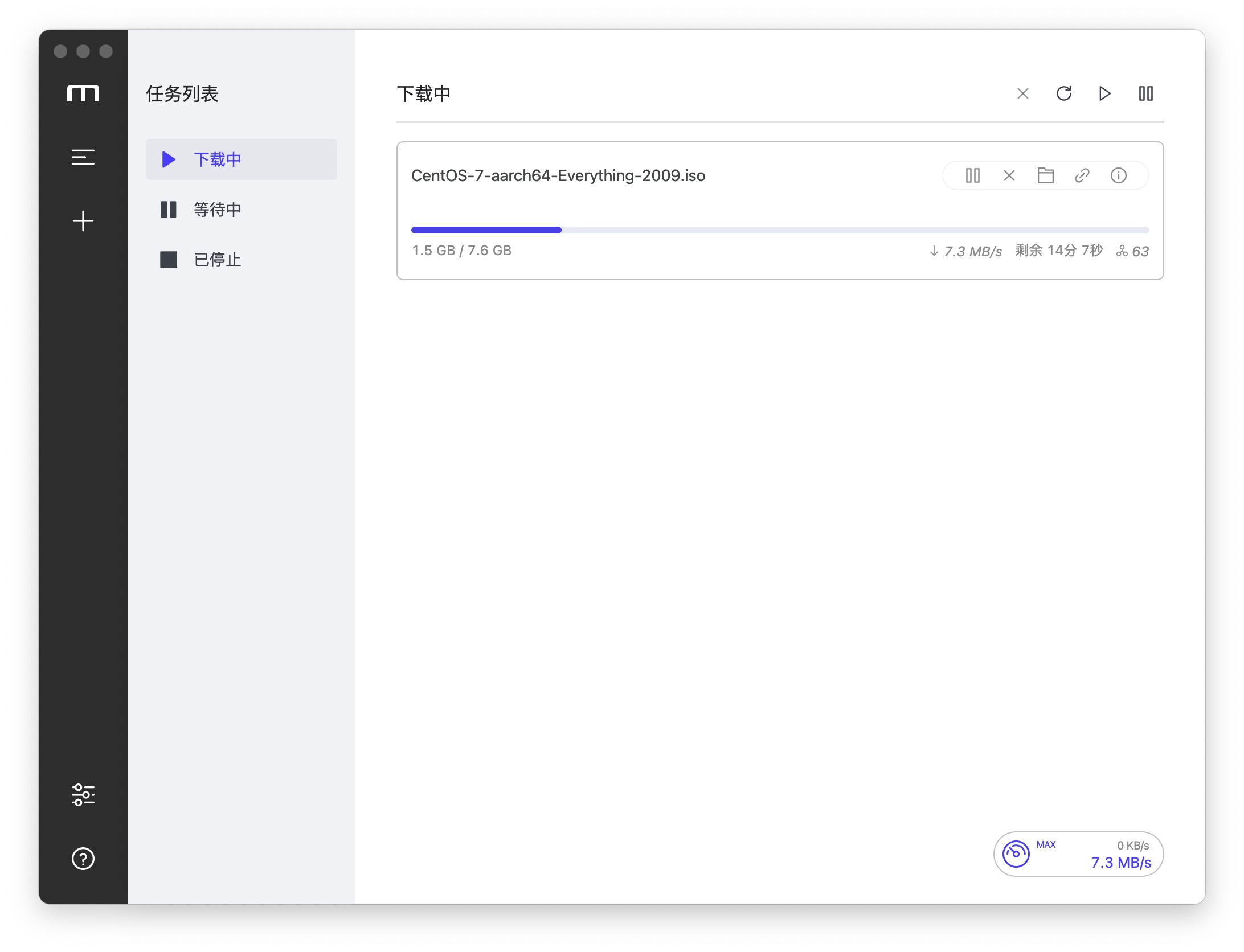Open the task list menu icon
The image size is (1244, 952).
83,157
